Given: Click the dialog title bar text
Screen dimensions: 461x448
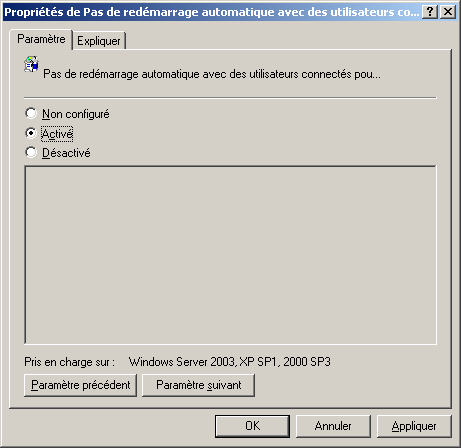Looking at the screenshot, I should (x=211, y=12).
